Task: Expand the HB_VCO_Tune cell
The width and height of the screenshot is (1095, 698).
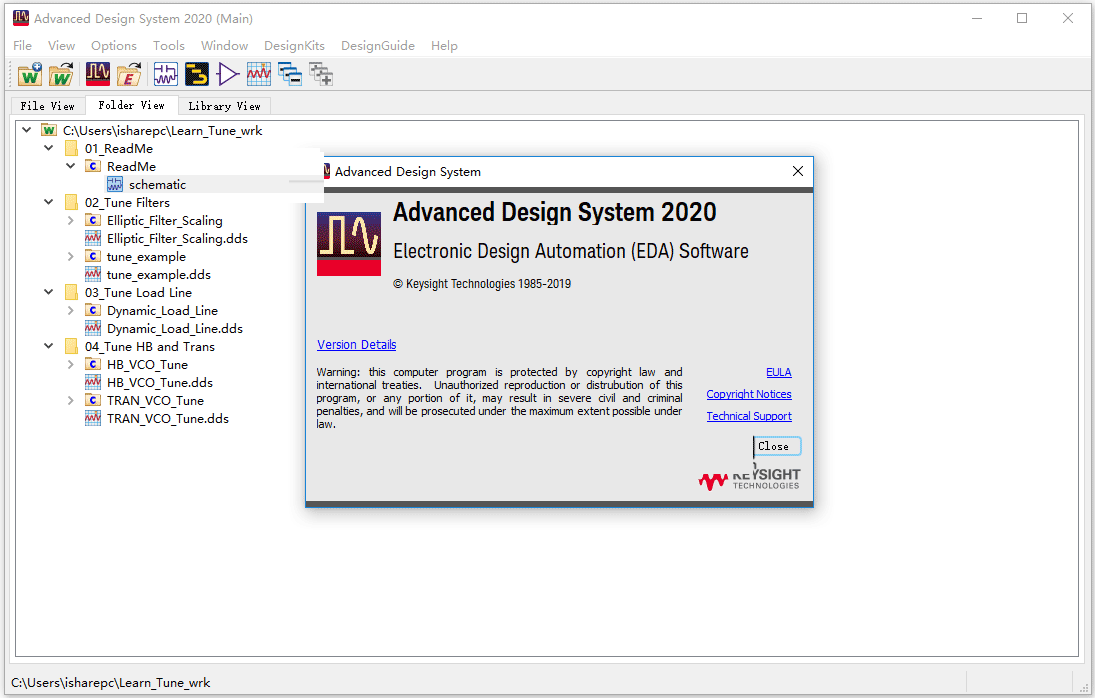Action: coord(71,365)
